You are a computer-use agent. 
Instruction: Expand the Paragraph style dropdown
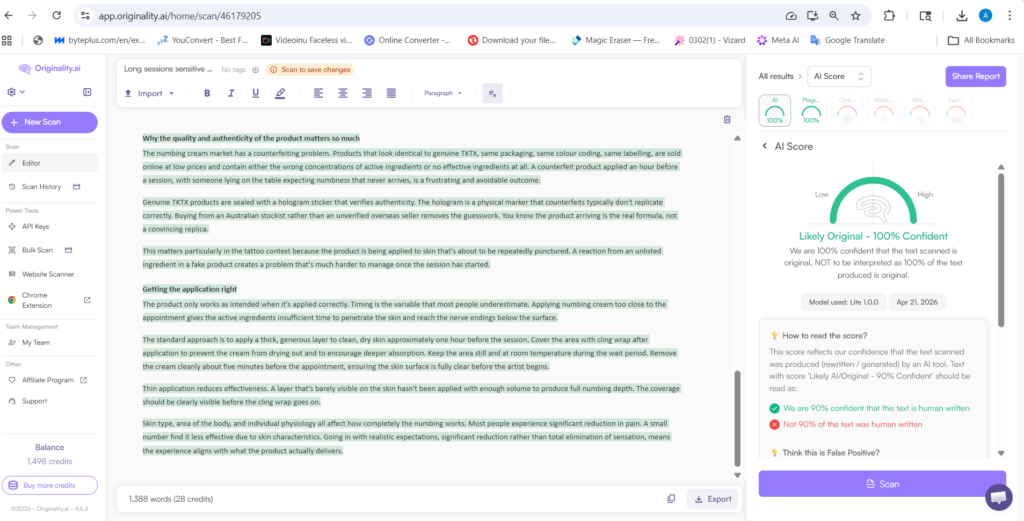coord(443,93)
